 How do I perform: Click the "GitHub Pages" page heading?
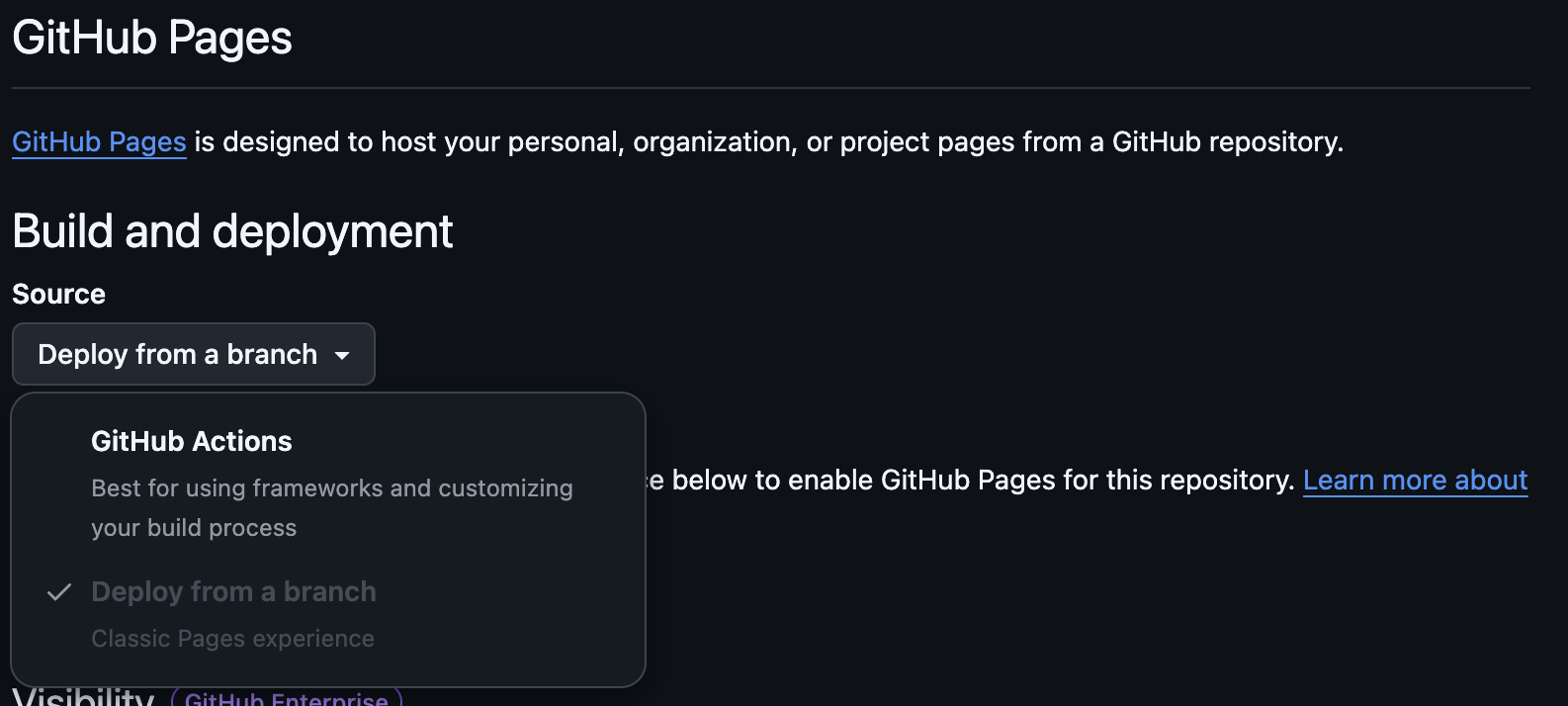tap(152, 39)
